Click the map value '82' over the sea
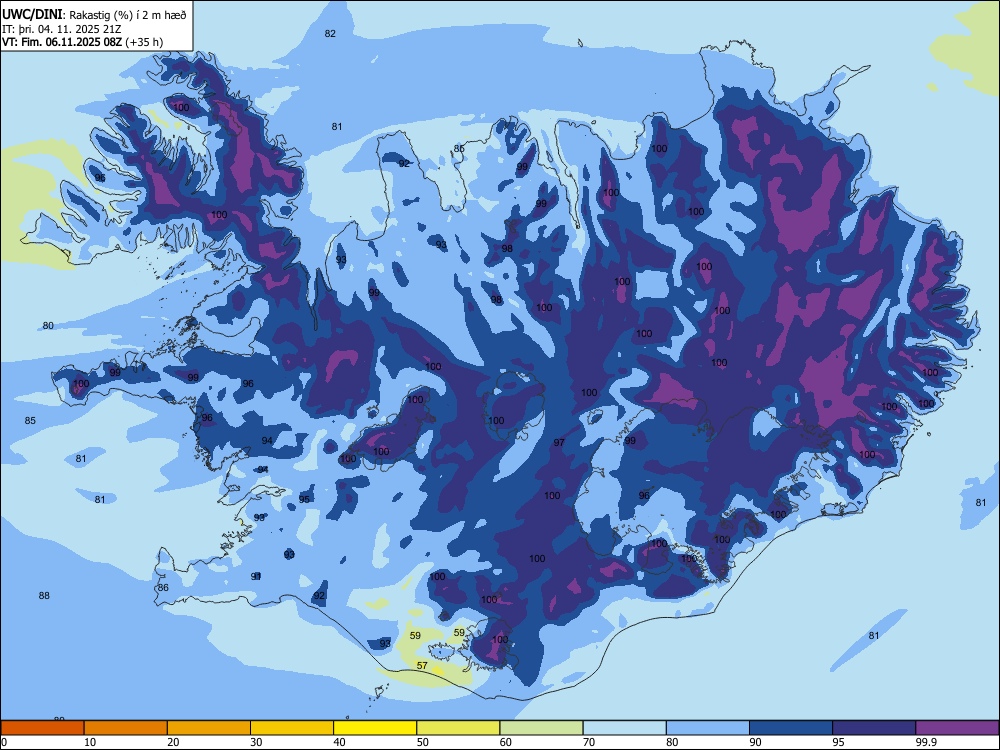 [330, 34]
